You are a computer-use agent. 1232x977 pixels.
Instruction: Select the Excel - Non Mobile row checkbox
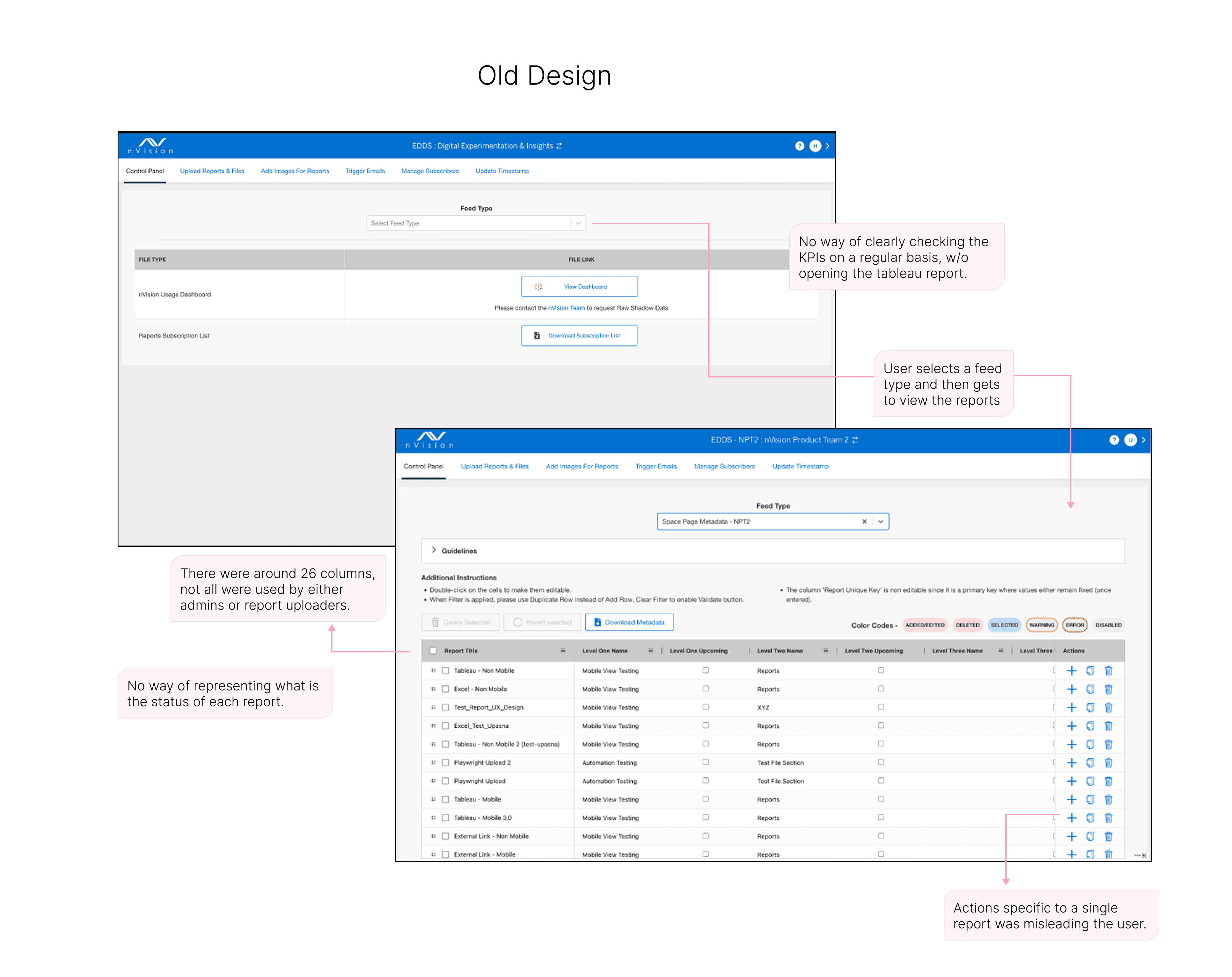coord(445,689)
